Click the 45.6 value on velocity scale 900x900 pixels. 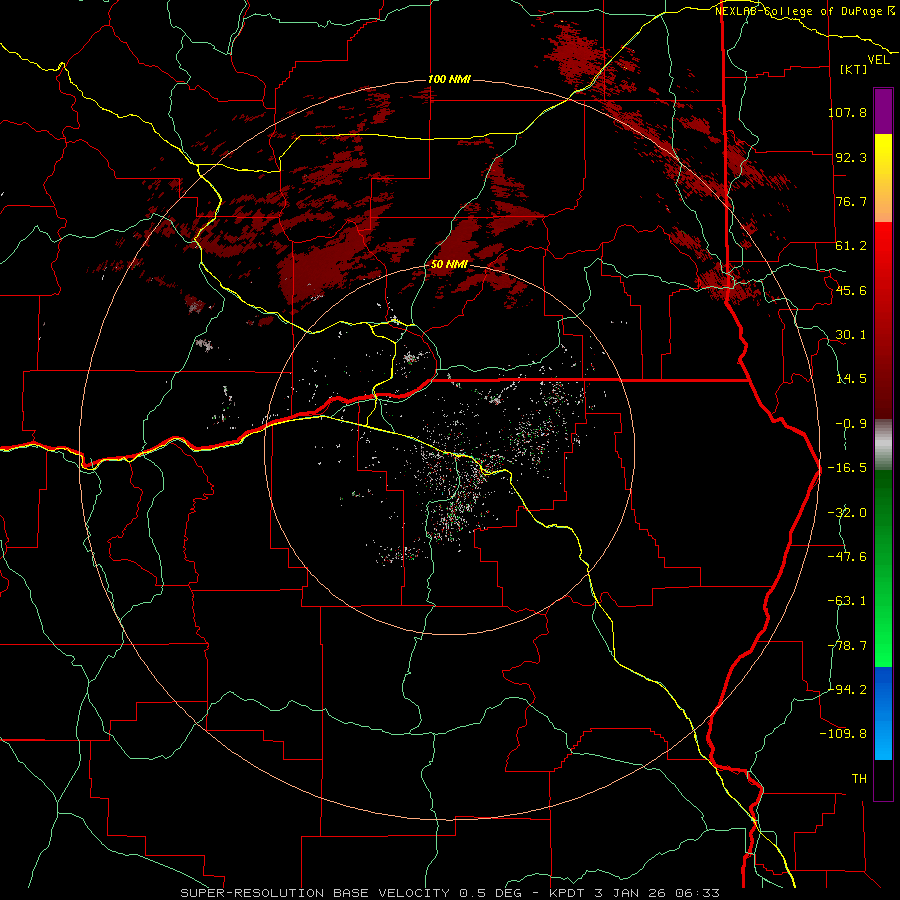[851, 290]
